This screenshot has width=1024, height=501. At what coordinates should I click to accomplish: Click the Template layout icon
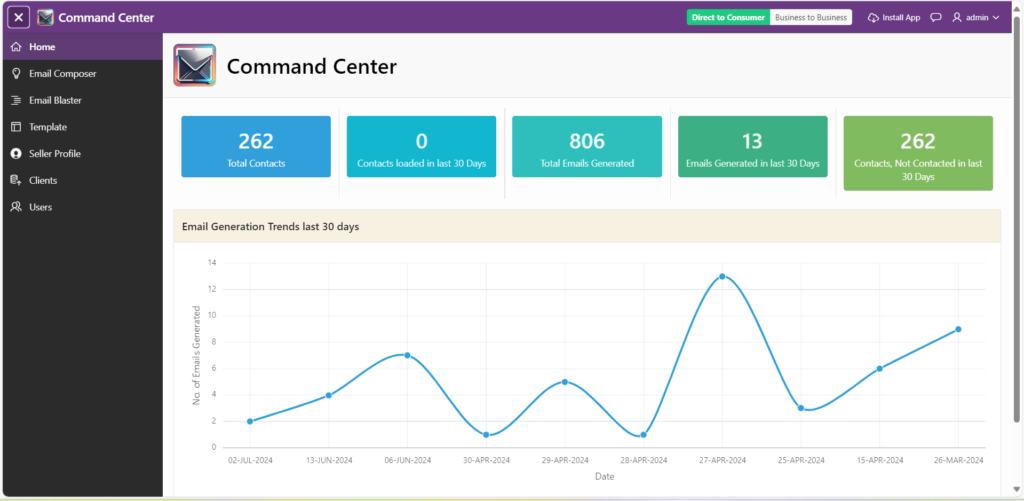[16, 127]
